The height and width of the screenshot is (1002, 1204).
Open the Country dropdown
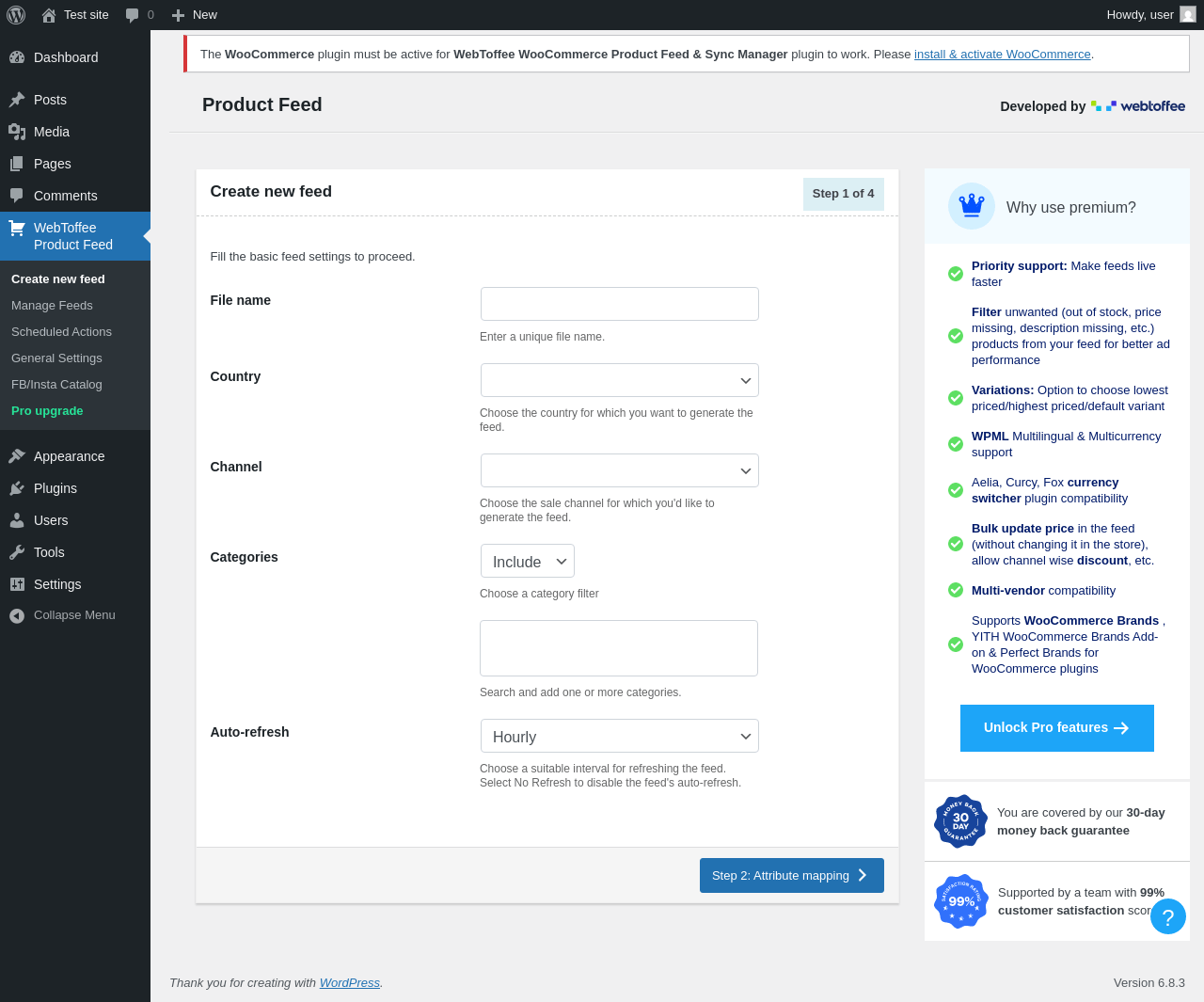tap(620, 380)
